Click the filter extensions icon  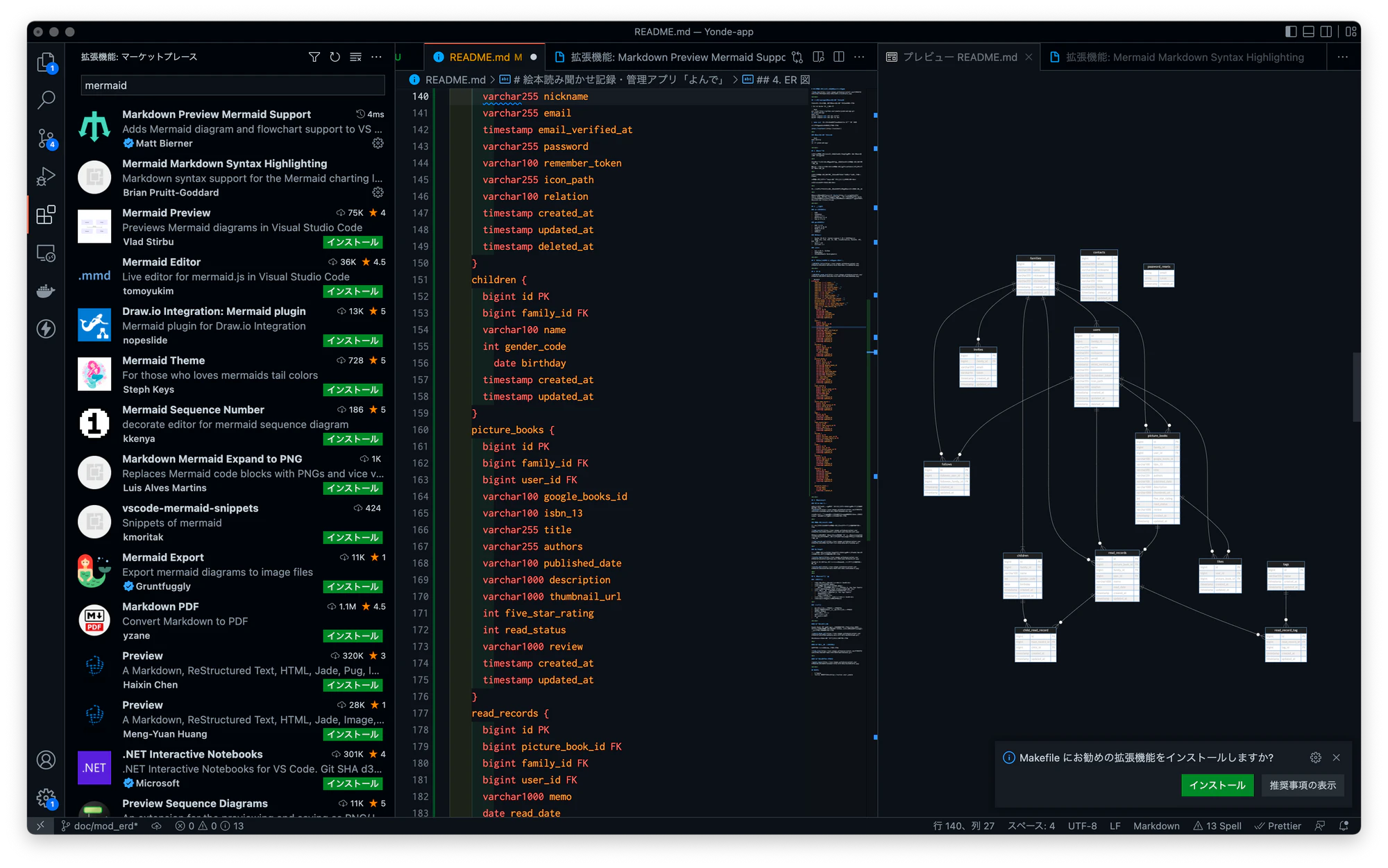314,57
